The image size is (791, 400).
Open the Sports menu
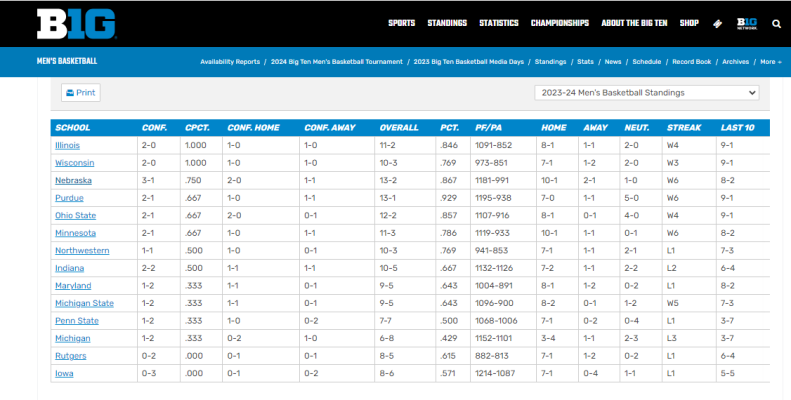pyautogui.click(x=402, y=23)
